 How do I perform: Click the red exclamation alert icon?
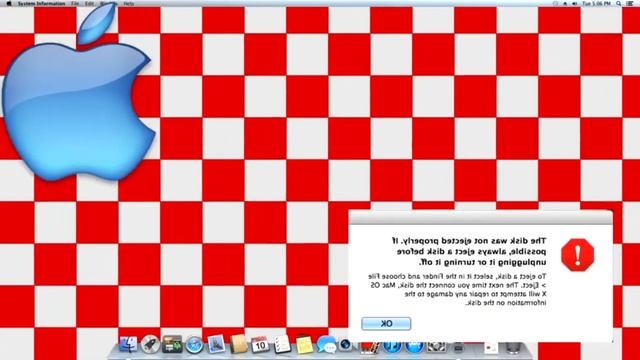pos(578,255)
